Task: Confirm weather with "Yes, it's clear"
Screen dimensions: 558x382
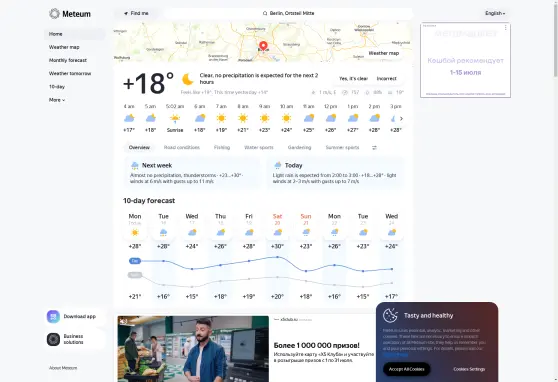Action: pyautogui.click(x=353, y=78)
